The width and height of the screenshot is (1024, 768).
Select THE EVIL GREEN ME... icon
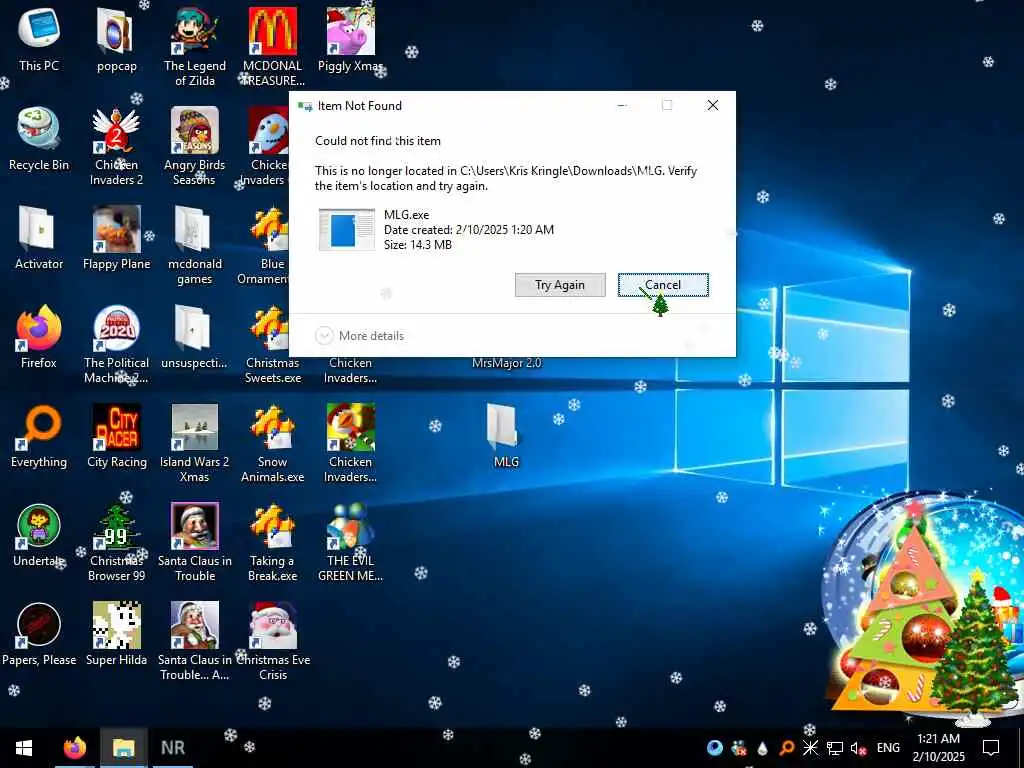pyautogui.click(x=350, y=543)
